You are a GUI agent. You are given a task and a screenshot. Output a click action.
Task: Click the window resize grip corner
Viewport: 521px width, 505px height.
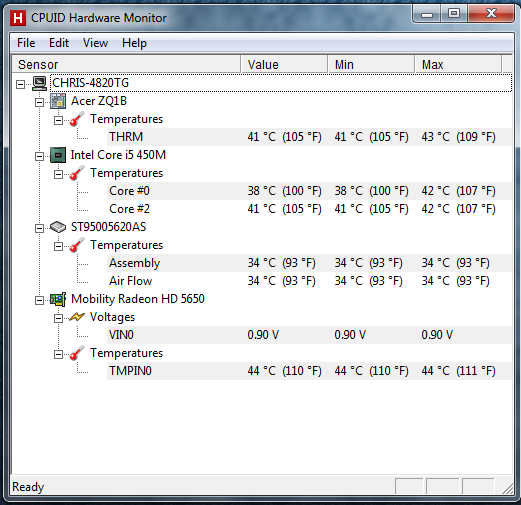(507, 488)
